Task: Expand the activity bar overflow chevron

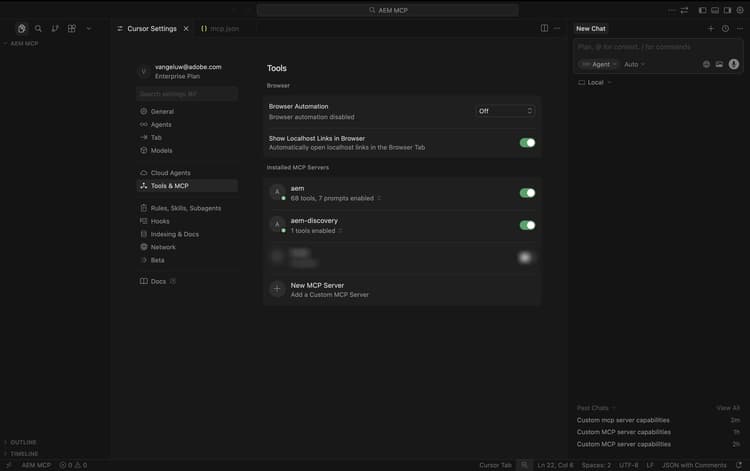Action: point(88,29)
